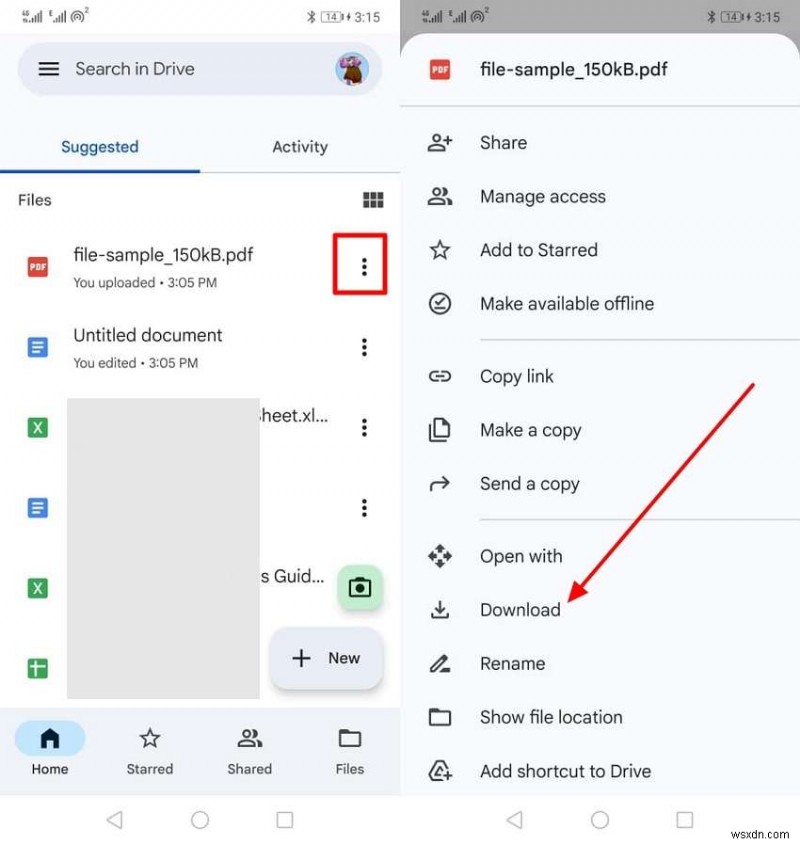
Task: Tap the Open with arrows icon
Action: [x=440, y=556]
